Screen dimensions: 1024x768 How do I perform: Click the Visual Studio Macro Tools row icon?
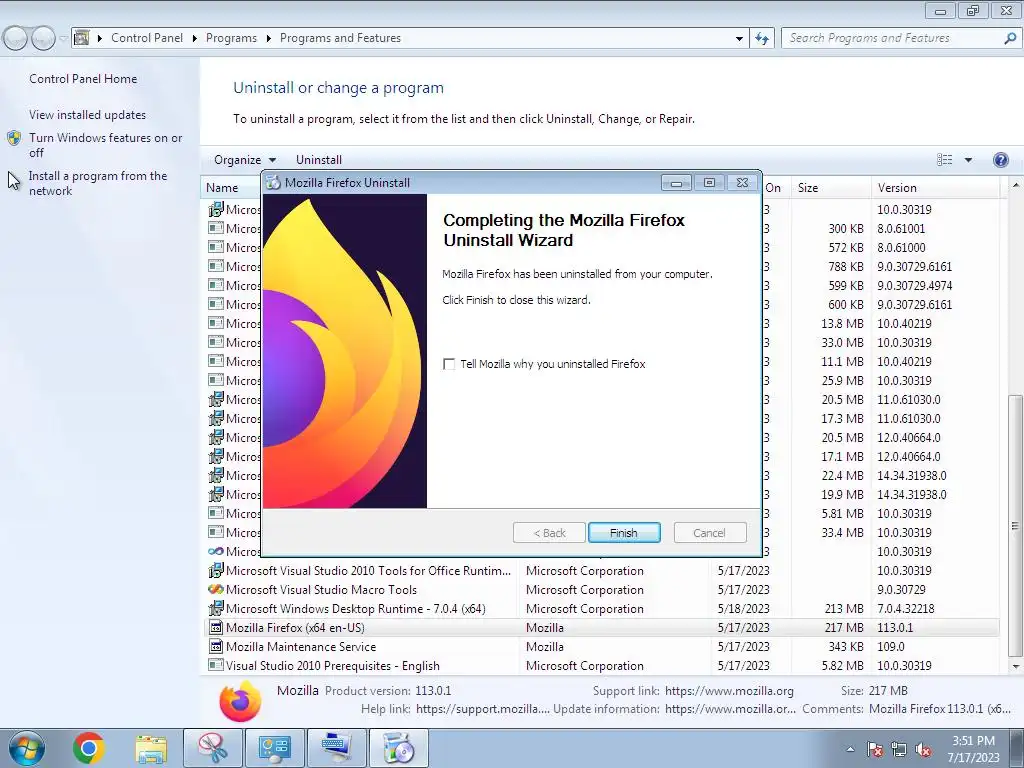216,590
